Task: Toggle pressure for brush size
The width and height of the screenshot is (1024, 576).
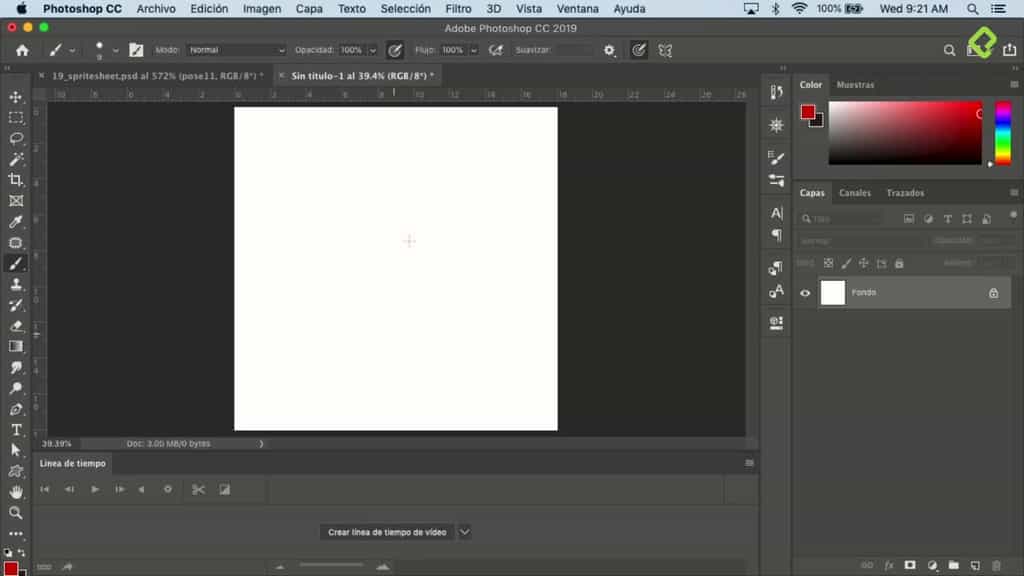Action: pos(639,50)
